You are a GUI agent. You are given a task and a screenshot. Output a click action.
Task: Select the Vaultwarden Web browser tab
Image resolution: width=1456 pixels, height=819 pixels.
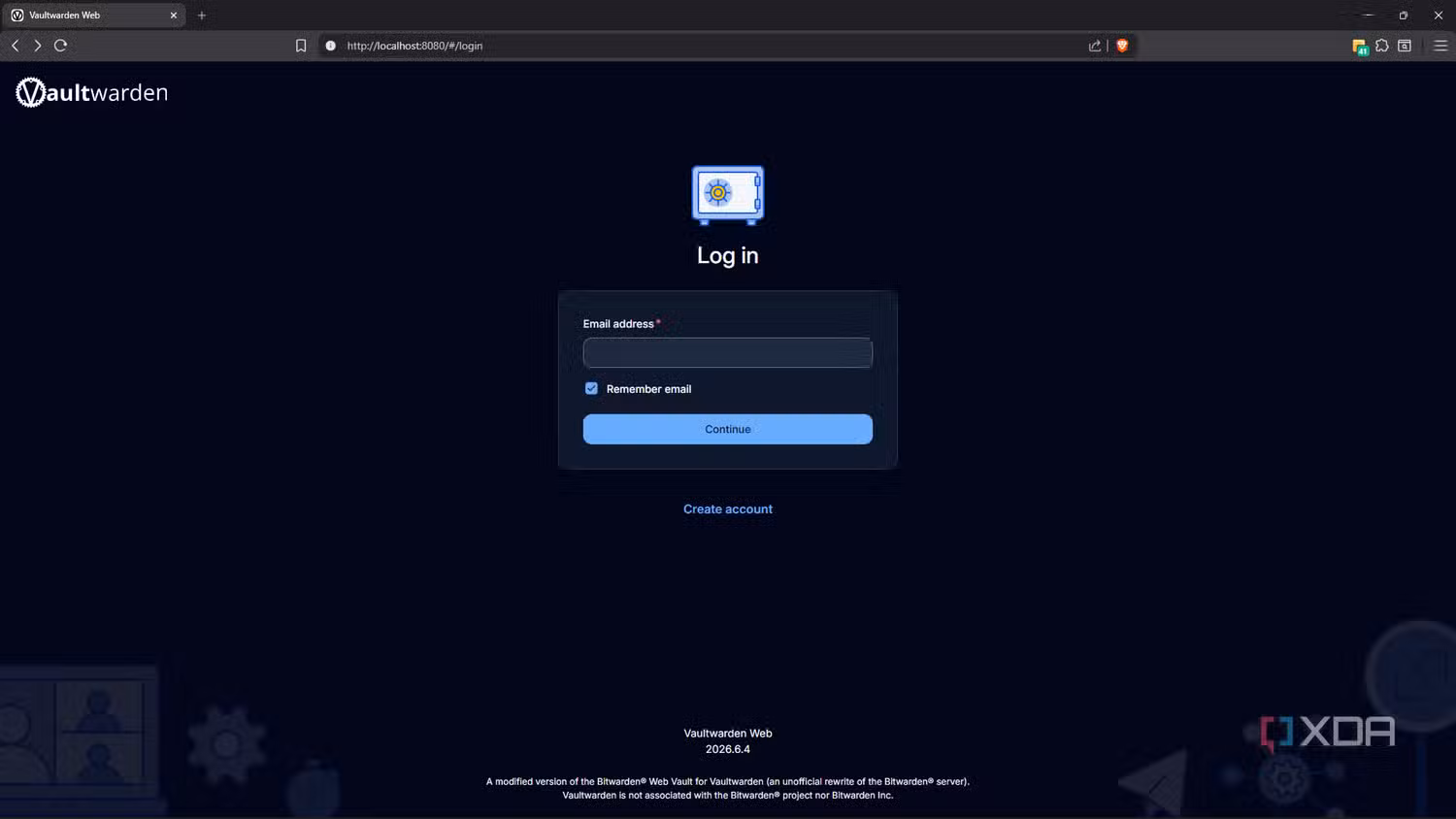(x=94, y=16)
